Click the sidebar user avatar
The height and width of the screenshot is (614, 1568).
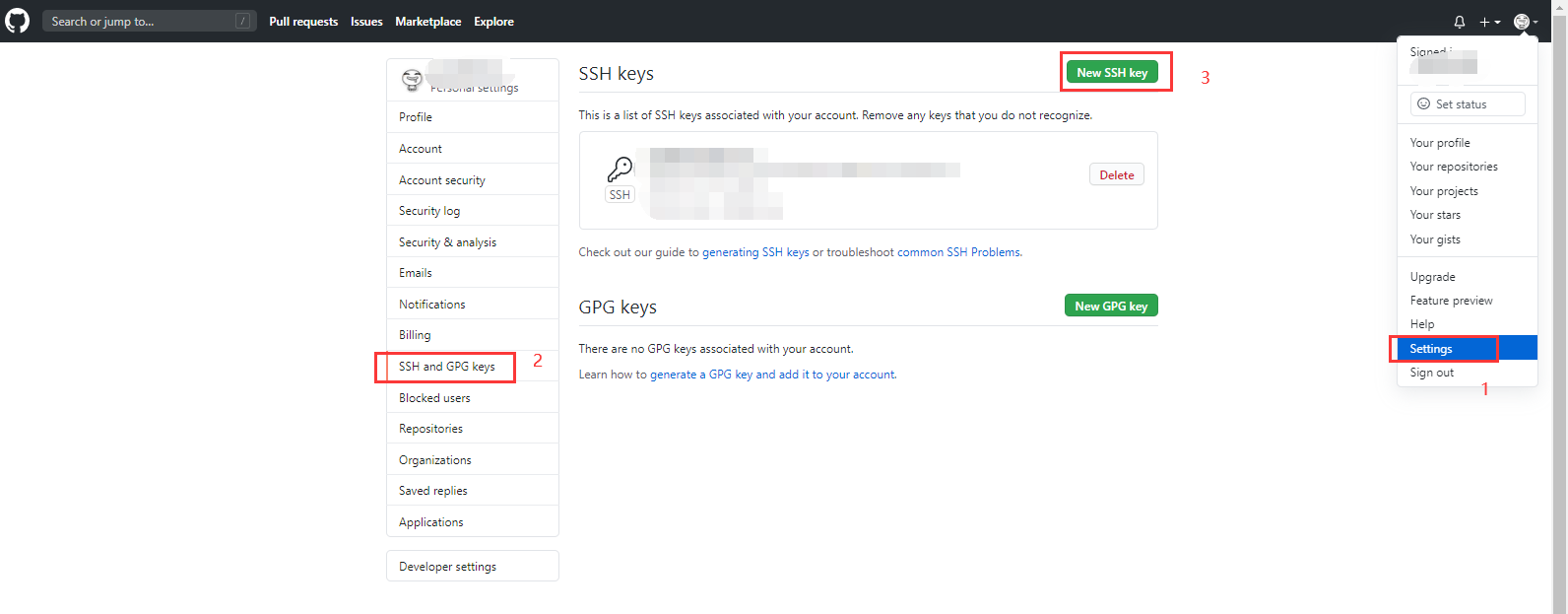click(412, 80)
